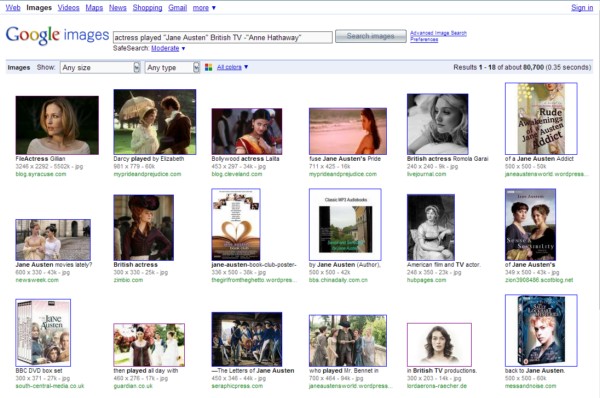Viewport: 600px width, 398px height.
Task: Open the back to Jane Austen thumbnail
Action: click(x=541, y=331)
